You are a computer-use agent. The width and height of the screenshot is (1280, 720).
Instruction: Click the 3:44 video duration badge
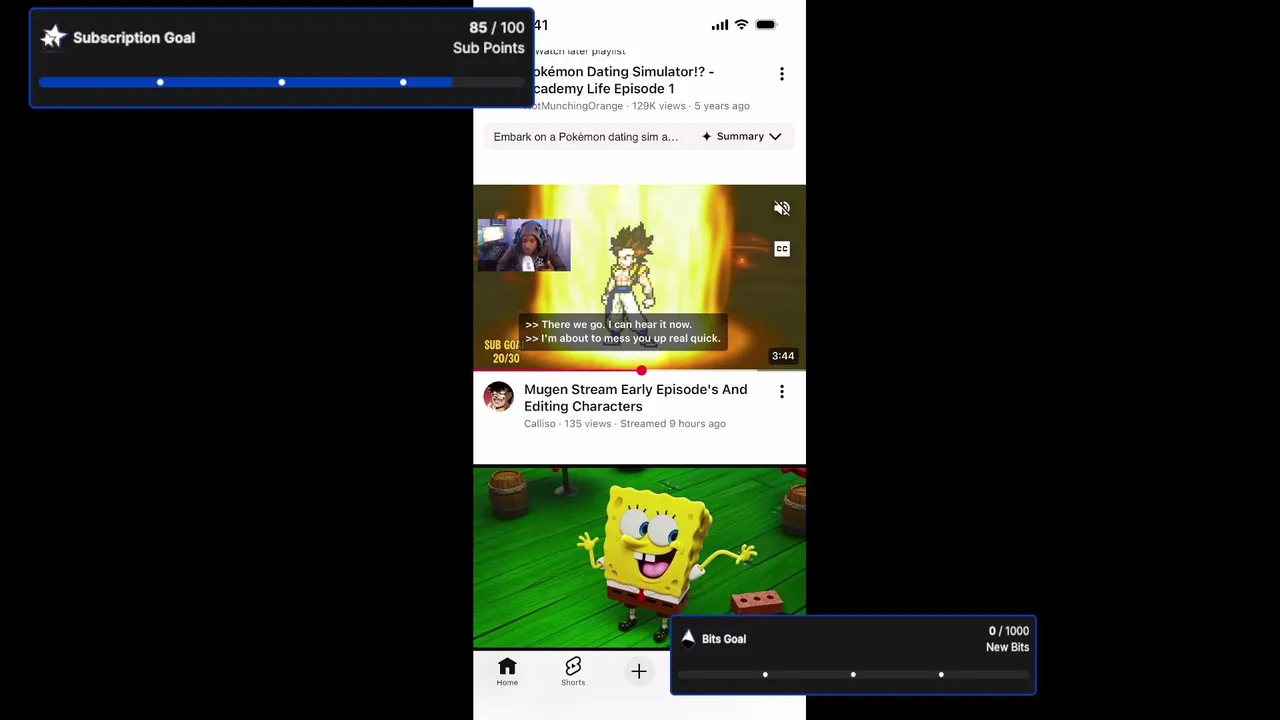(783, 356)
